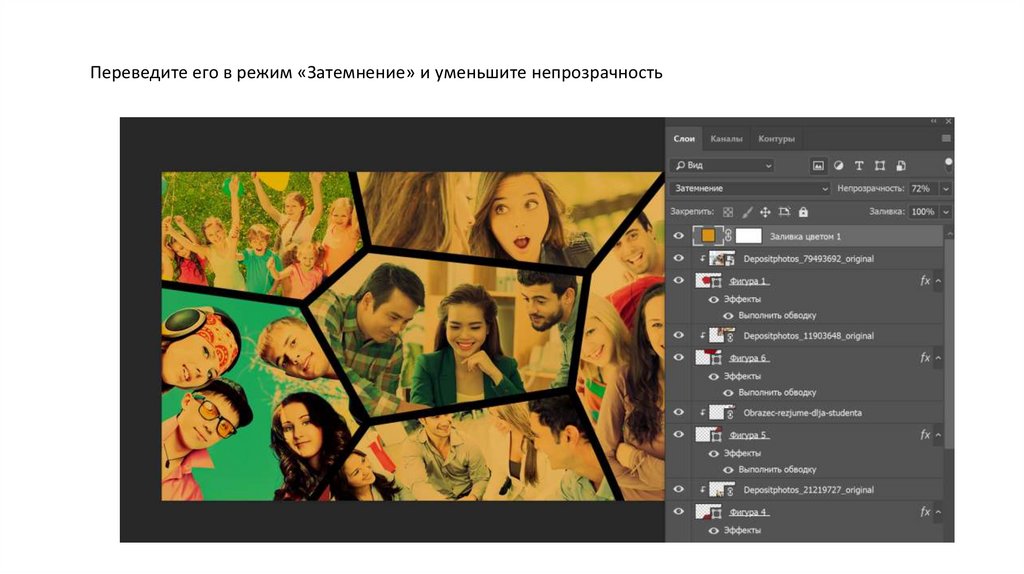Image resolution: width=1024 pixels, height=574 pixels.
Task: Click the orange fill color thumbnail
Action: pos(707,236)
